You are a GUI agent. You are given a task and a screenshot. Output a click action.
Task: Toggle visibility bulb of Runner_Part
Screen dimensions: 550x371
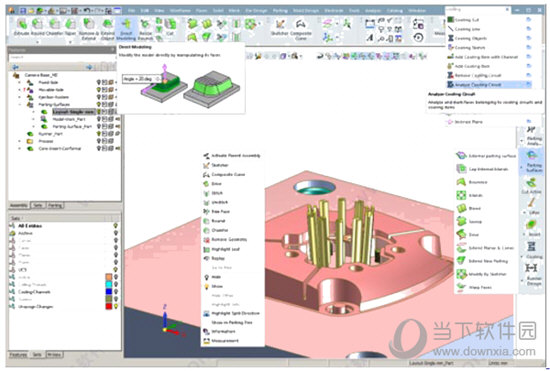[x=99, y=134]
